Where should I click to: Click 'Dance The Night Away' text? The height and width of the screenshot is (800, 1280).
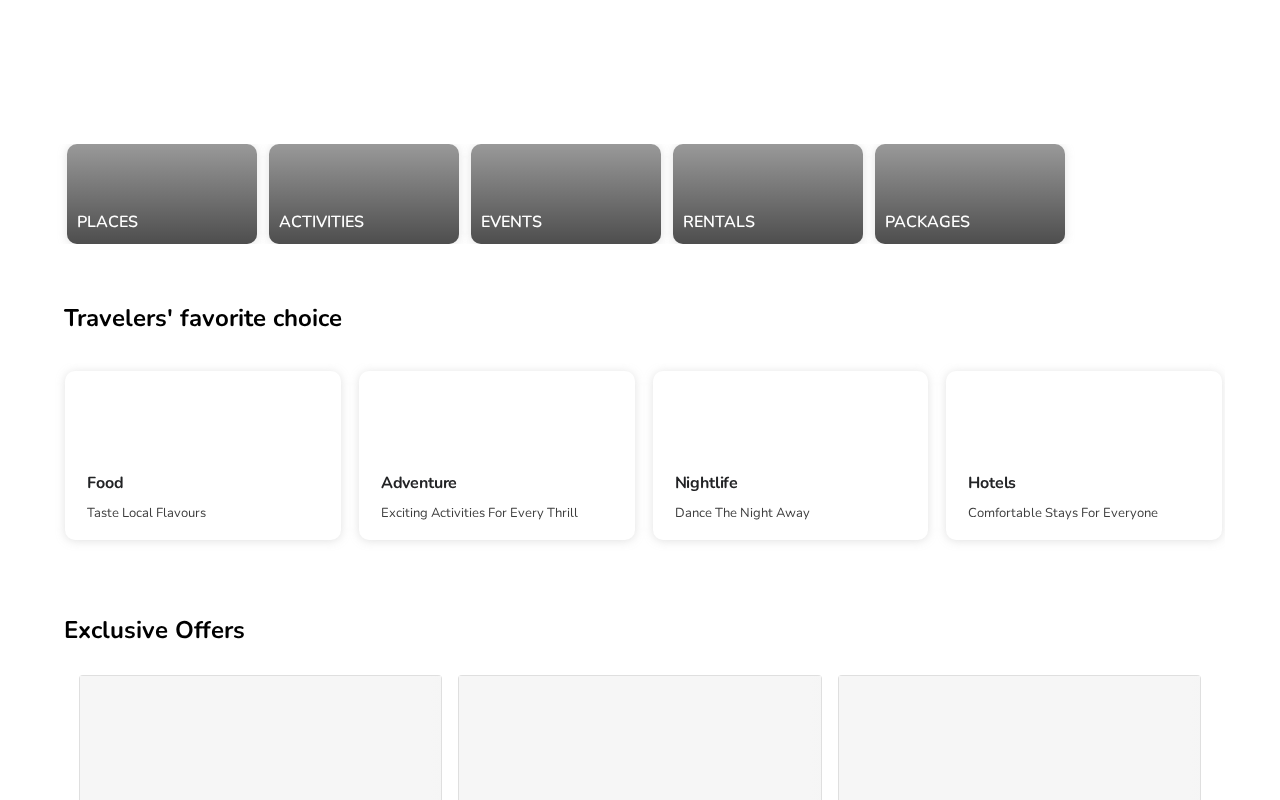click(742, 513)
